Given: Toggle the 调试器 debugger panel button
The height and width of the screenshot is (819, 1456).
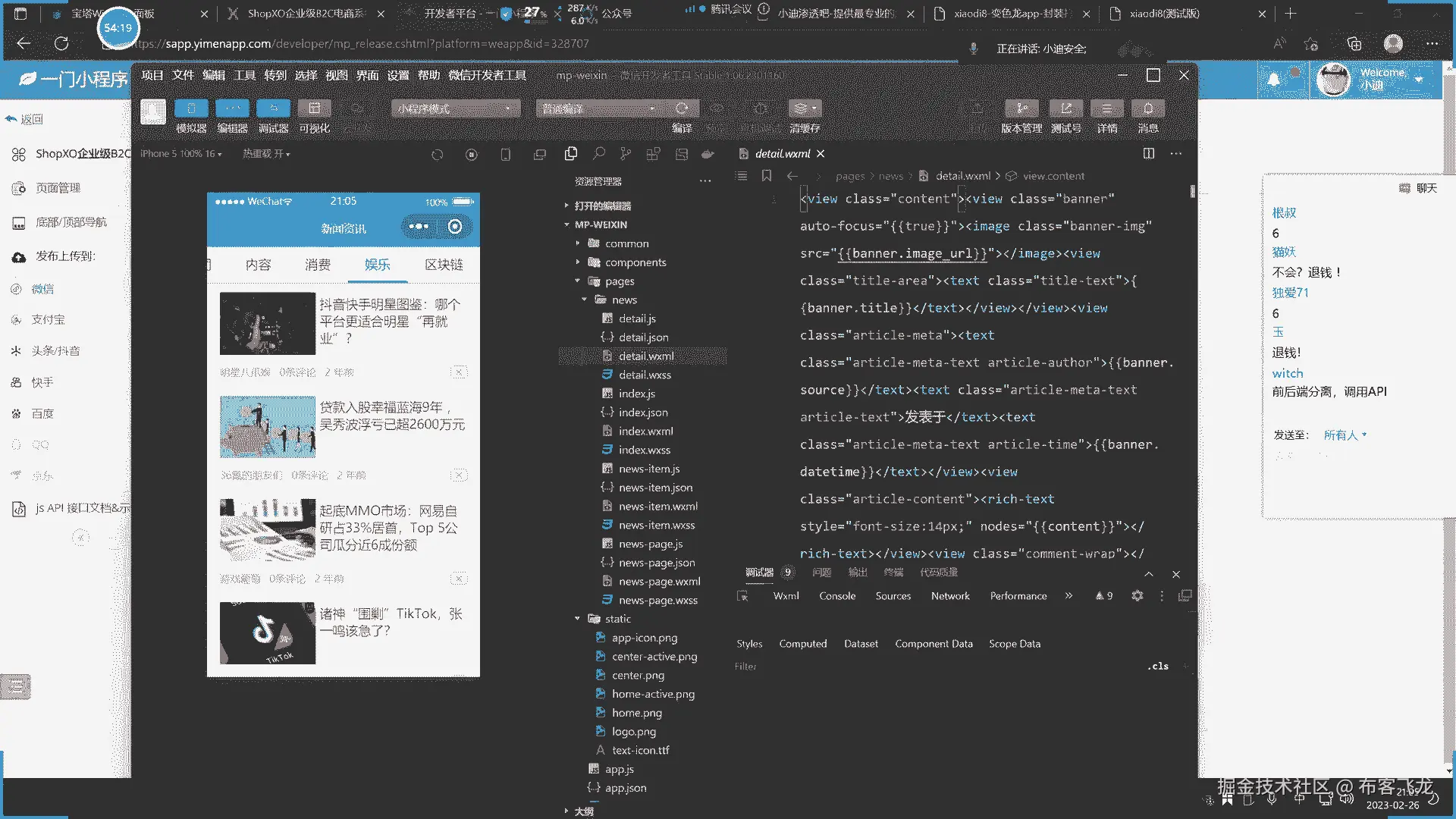Looking at the screenshot, I should pos(273,108).
